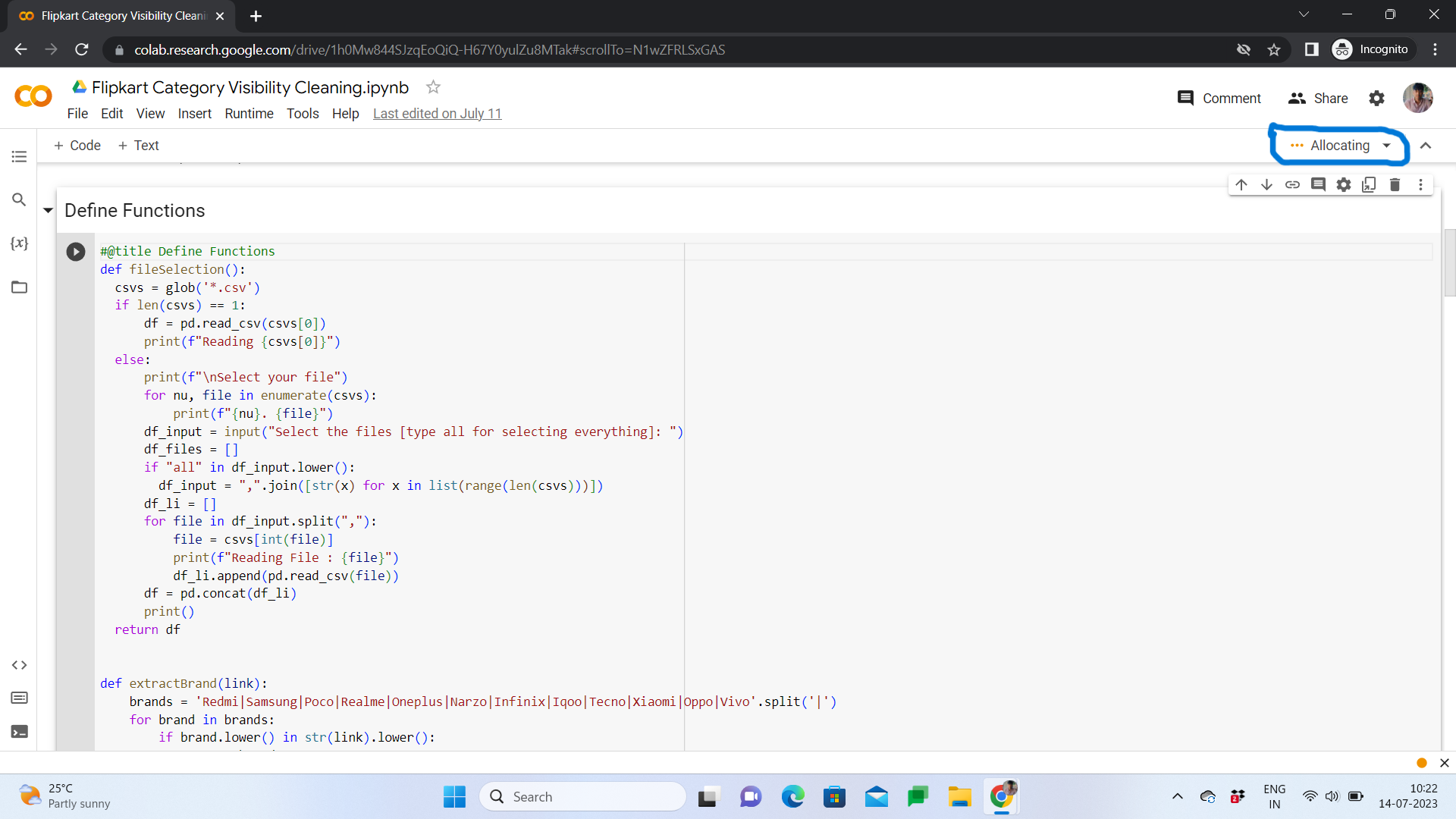Open the Files browser in the sidebar
This screenshot has width=1456, height=819.
(19, 287)
